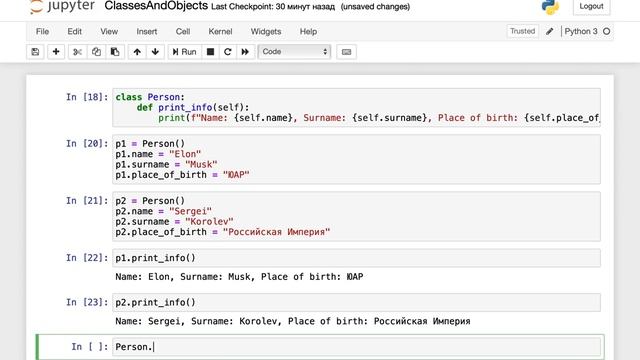Image resolution: width=640 pixels, height=360 pixels.
Task: Click the output line for Elon Musk
Action: 239,277
